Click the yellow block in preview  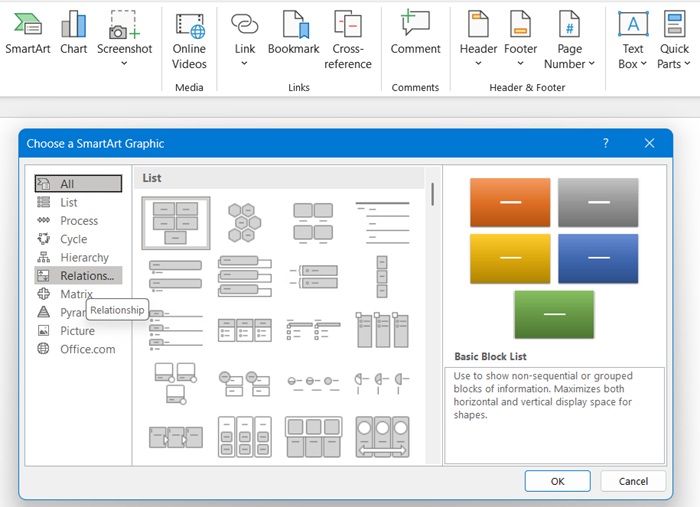tap(510, 258)
